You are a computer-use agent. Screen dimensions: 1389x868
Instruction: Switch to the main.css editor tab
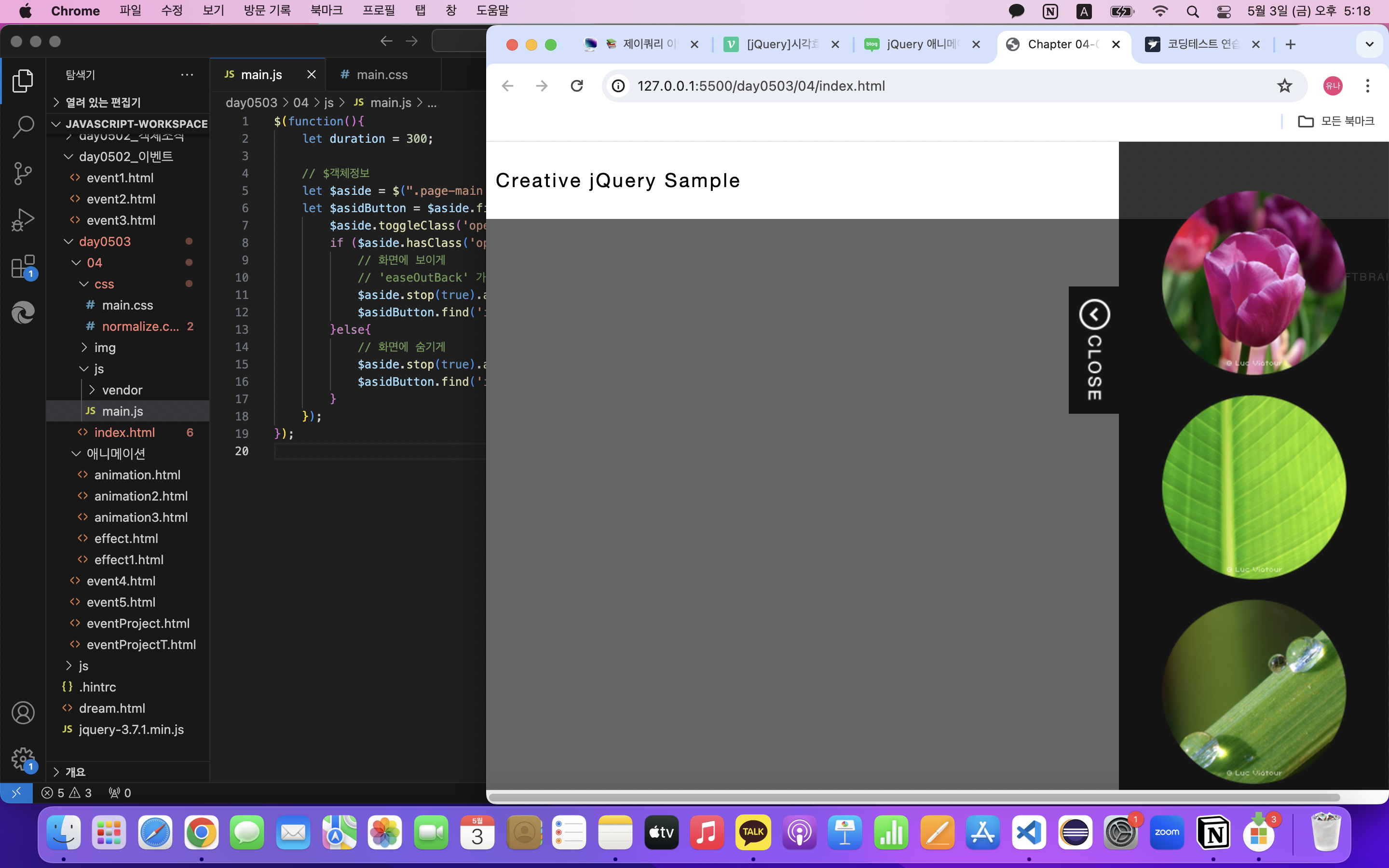pyautogui.click(x=381, y=75)
